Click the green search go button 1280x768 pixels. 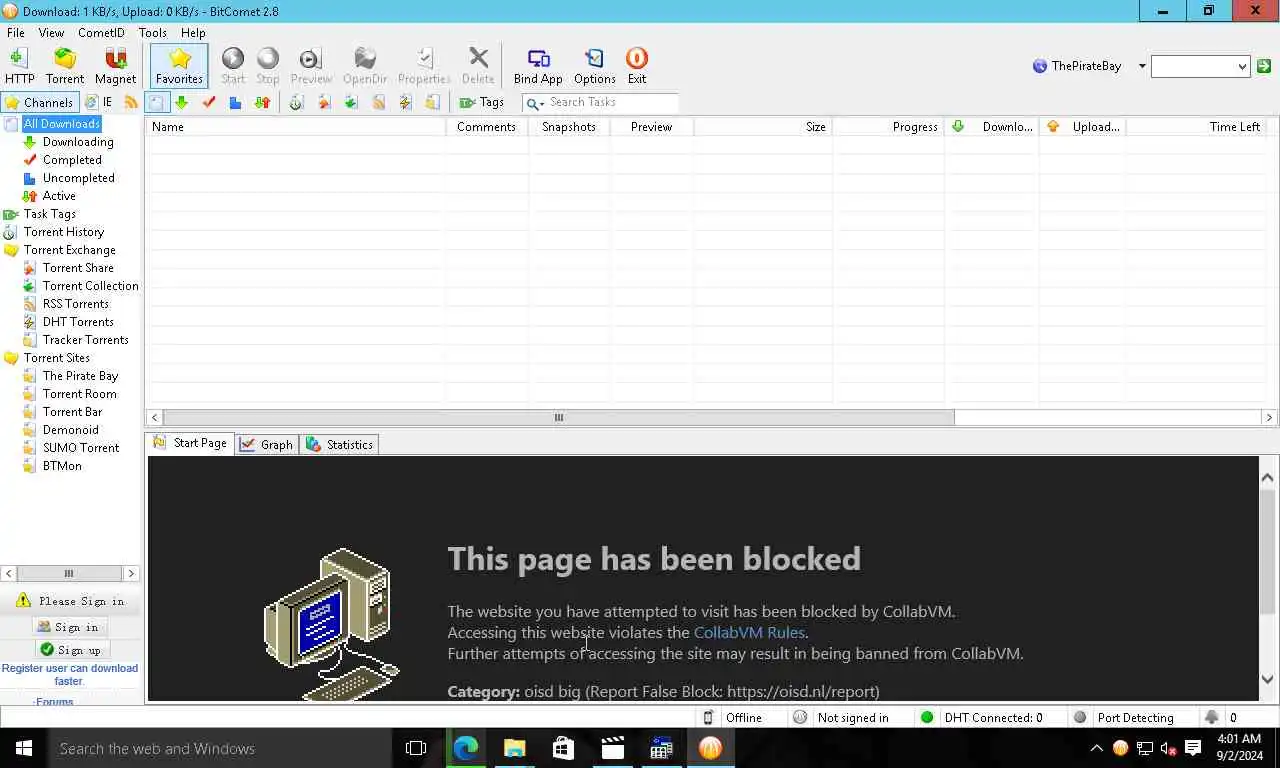1264,66
